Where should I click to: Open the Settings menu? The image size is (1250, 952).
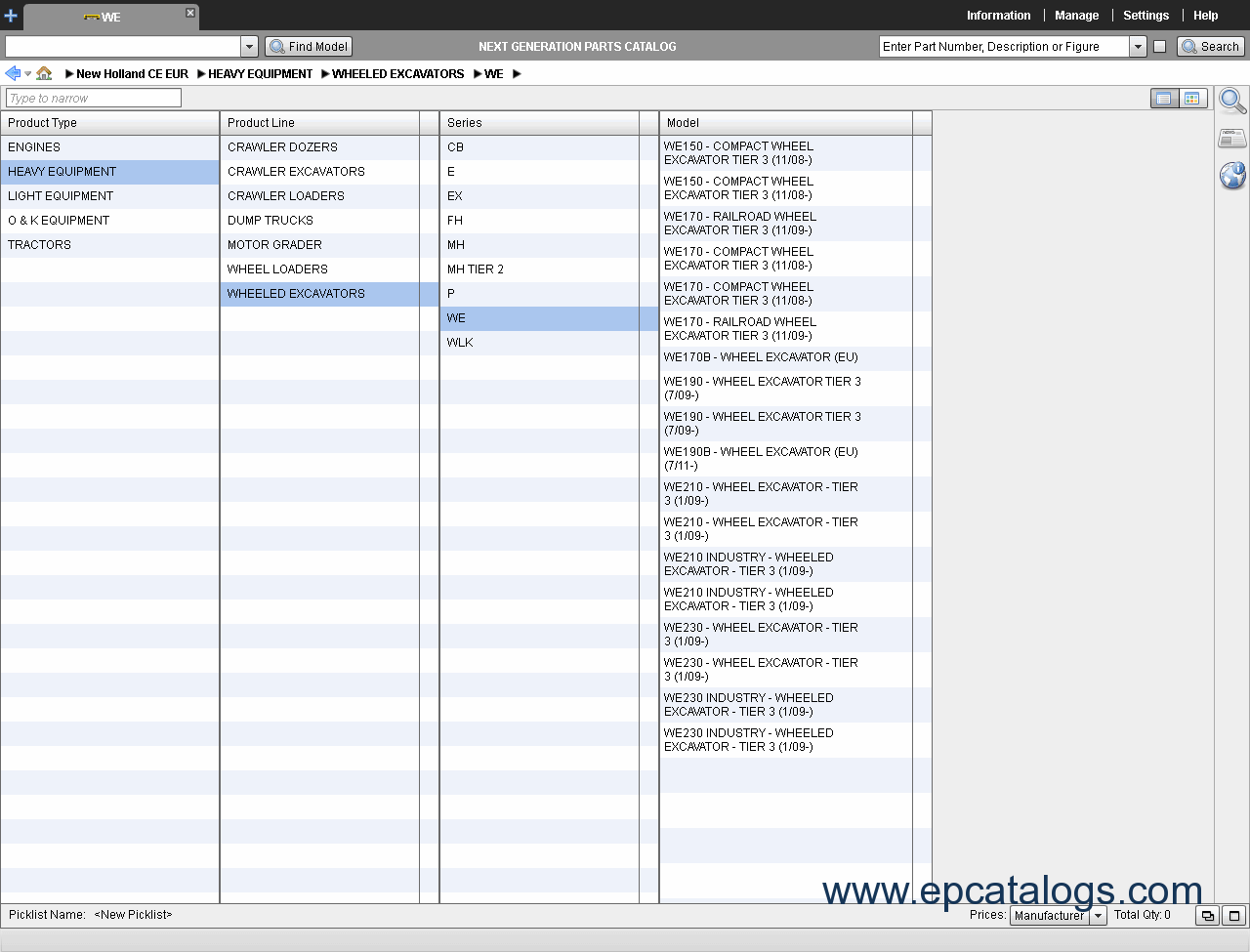1146,16
